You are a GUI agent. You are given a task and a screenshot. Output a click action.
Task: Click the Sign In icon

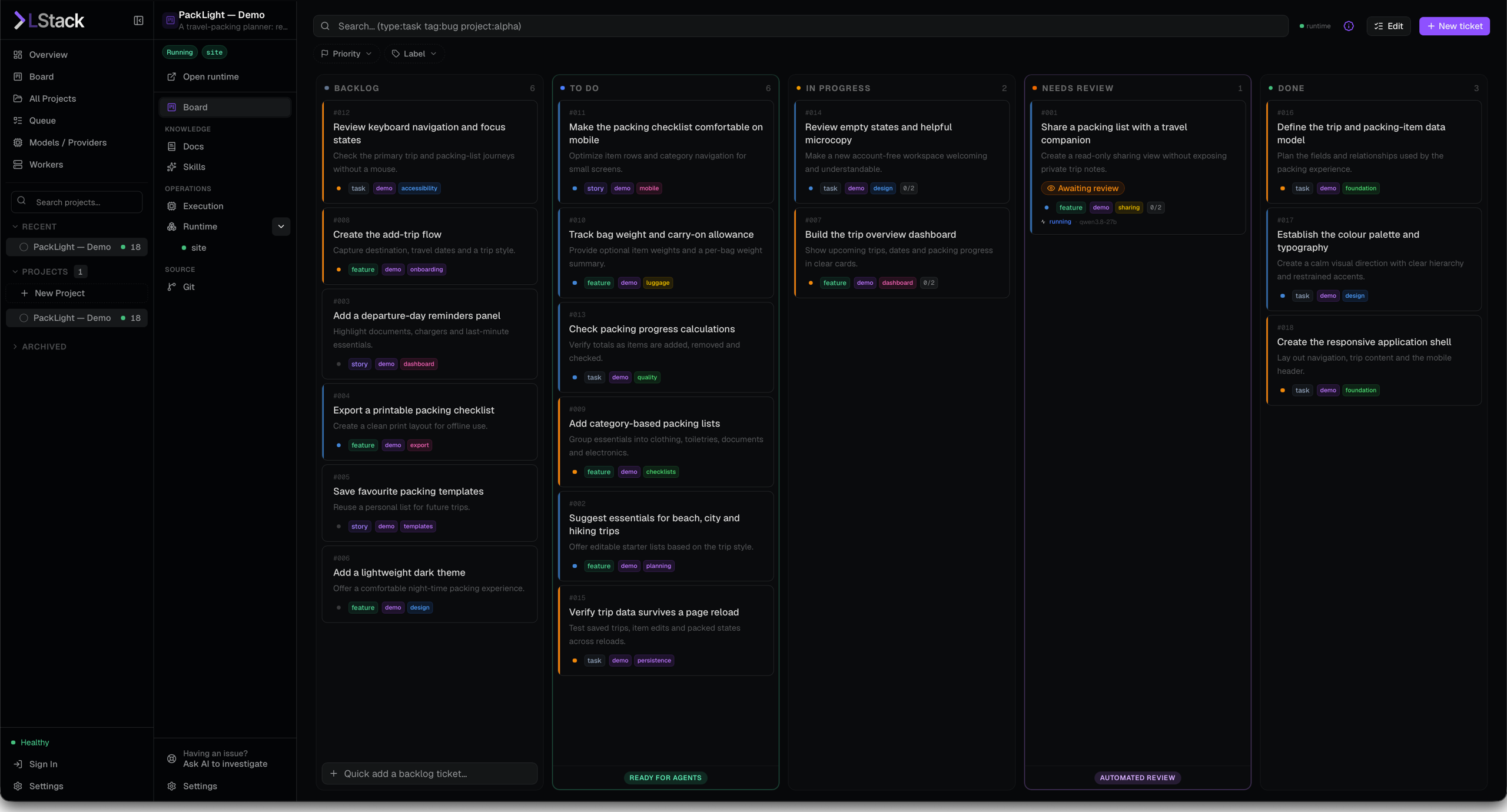click(x=18, y=764)
